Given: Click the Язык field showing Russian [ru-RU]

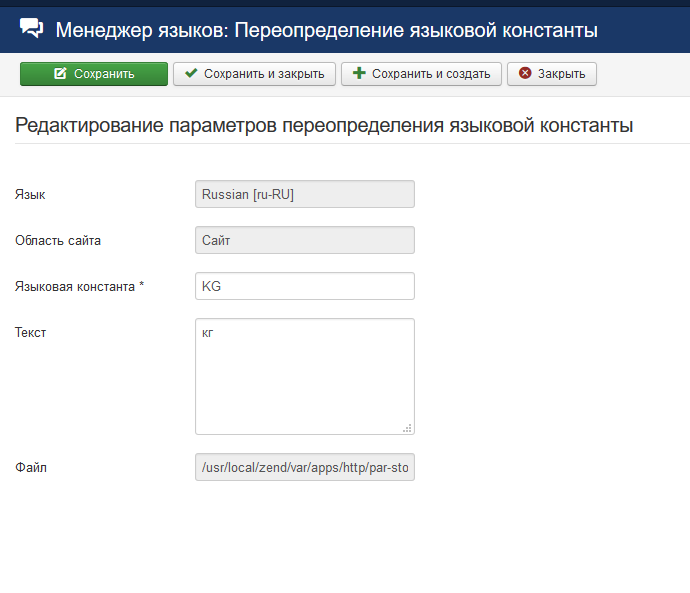Looking at the screenshot, I should click(x=305, y=194).
